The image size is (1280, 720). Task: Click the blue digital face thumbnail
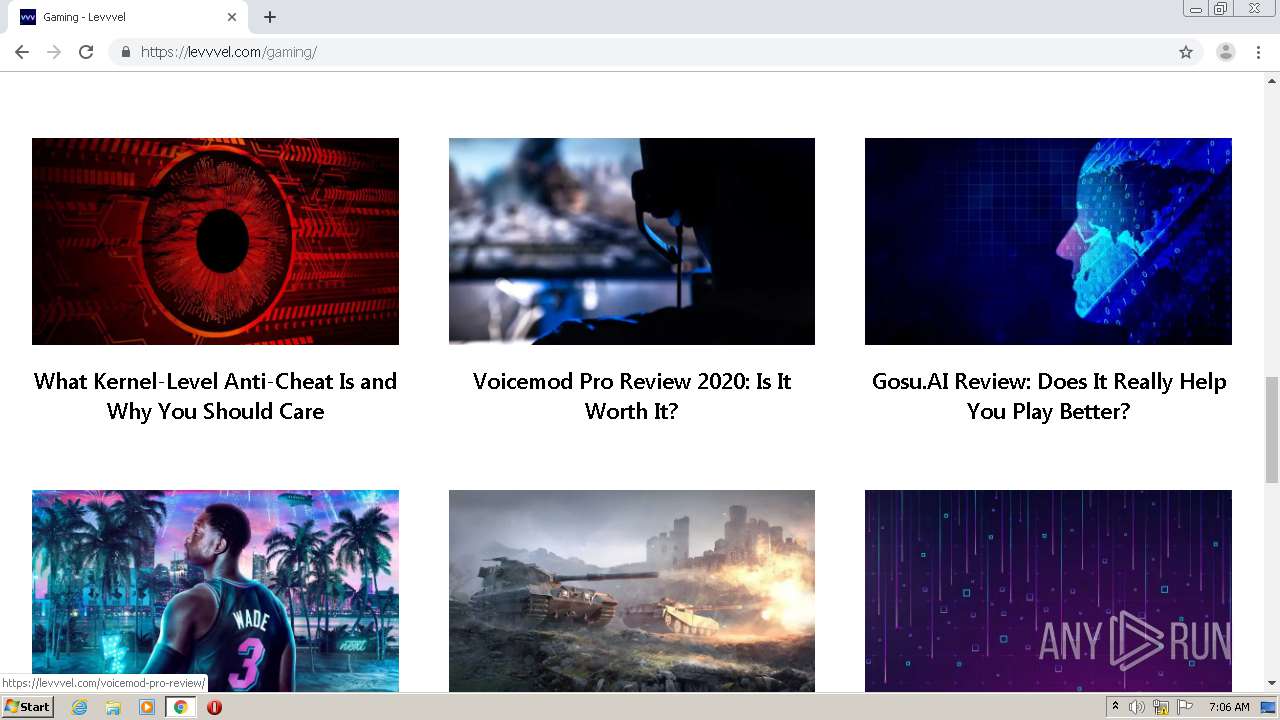pyautogui.click(x=1048, y=241)
